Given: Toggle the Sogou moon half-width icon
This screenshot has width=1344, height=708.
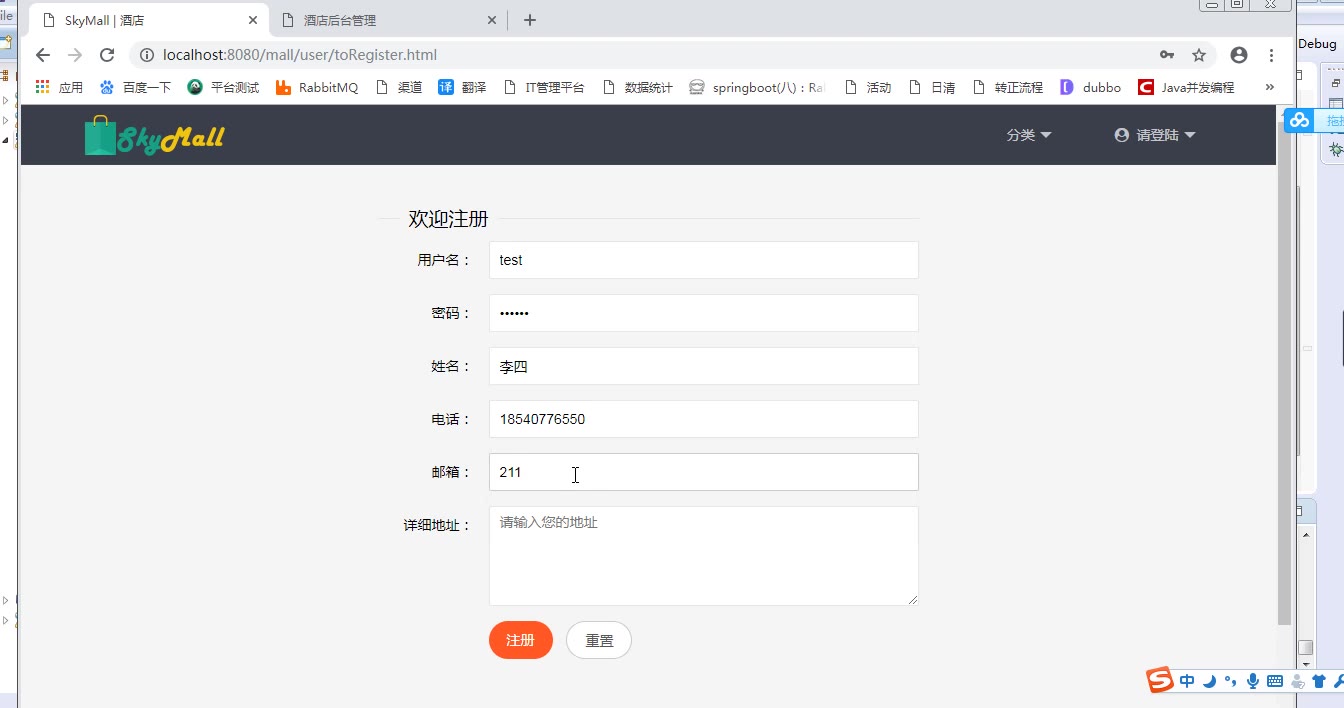Looking at the screenshot, I should tap(1209, 681).
